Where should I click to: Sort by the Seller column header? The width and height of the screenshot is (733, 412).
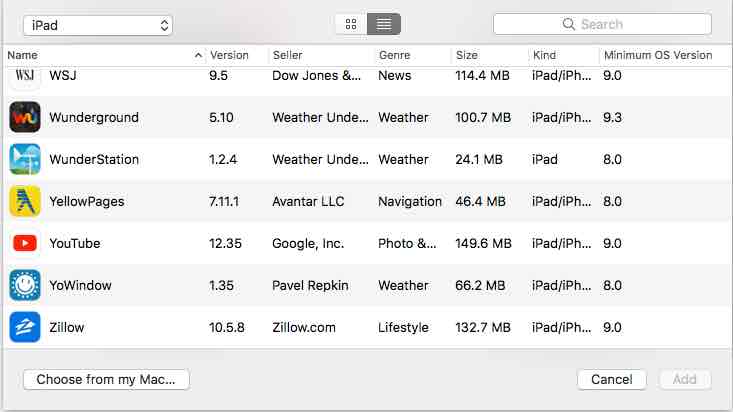[x=287, y=55]
